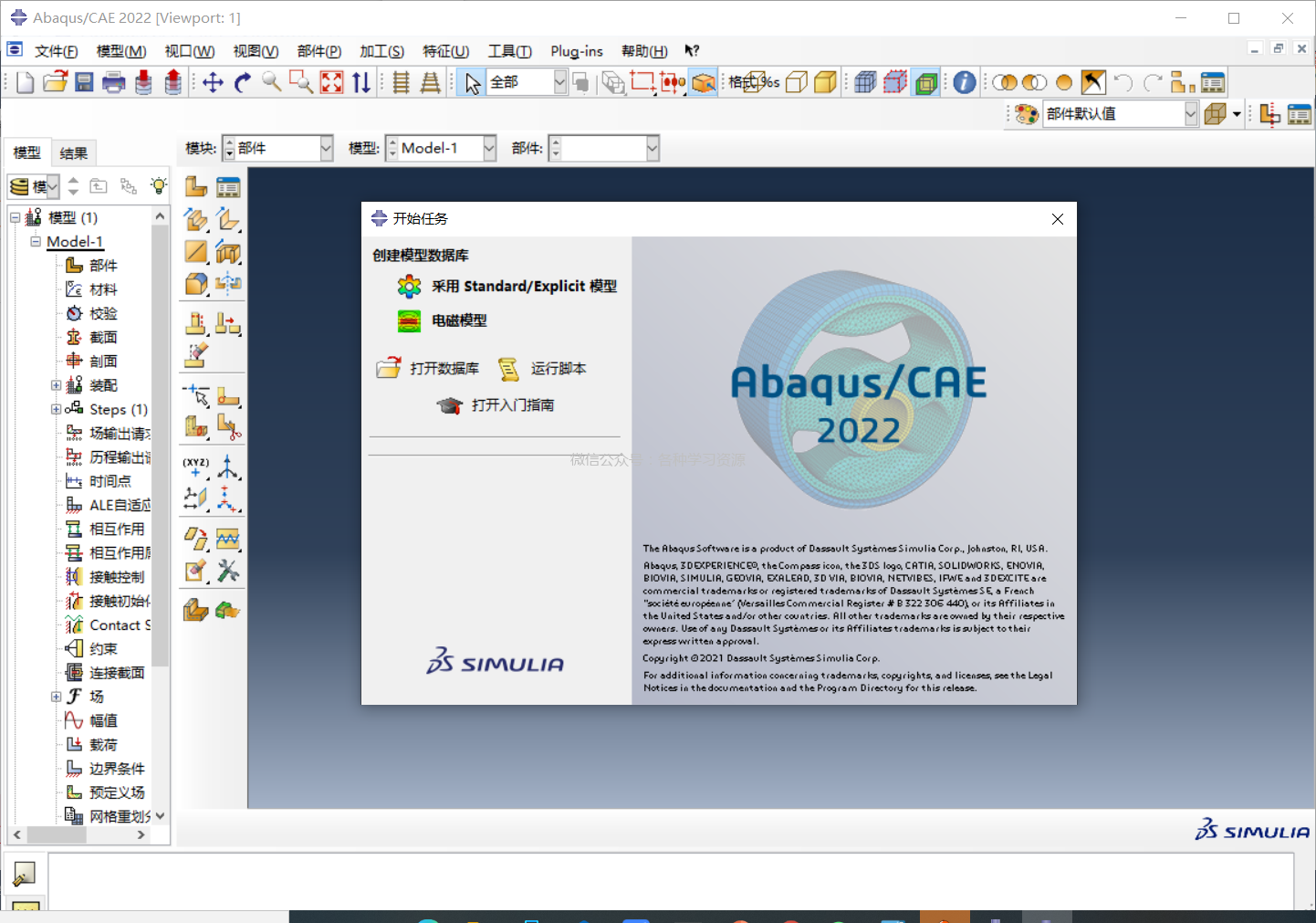Select the Rotate View tool

click(242, 83)
